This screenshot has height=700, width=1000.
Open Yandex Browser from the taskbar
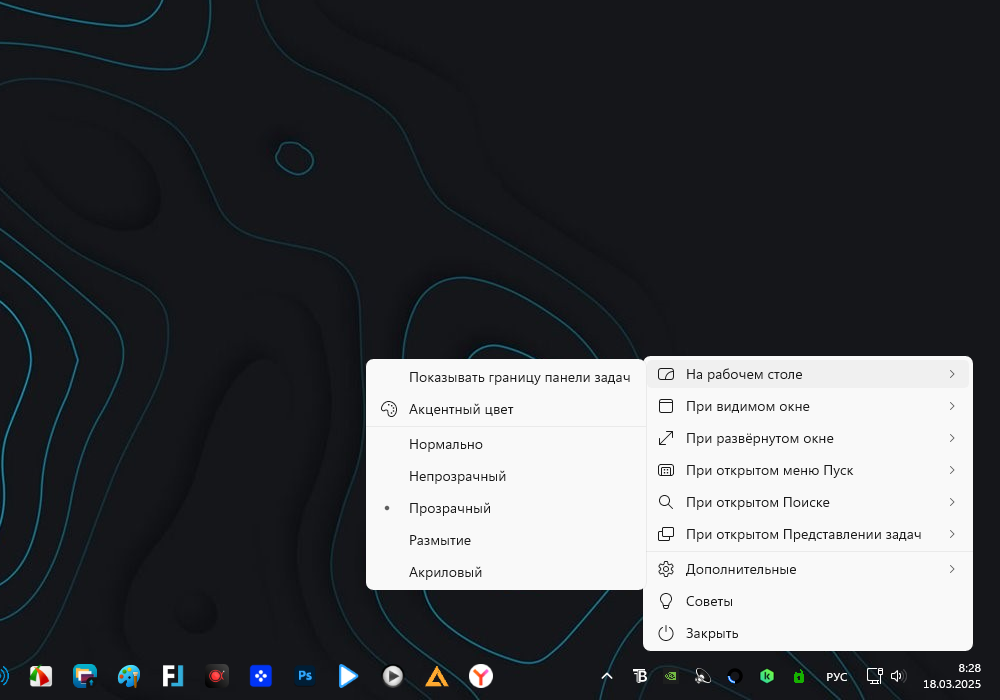coord(481,676)
